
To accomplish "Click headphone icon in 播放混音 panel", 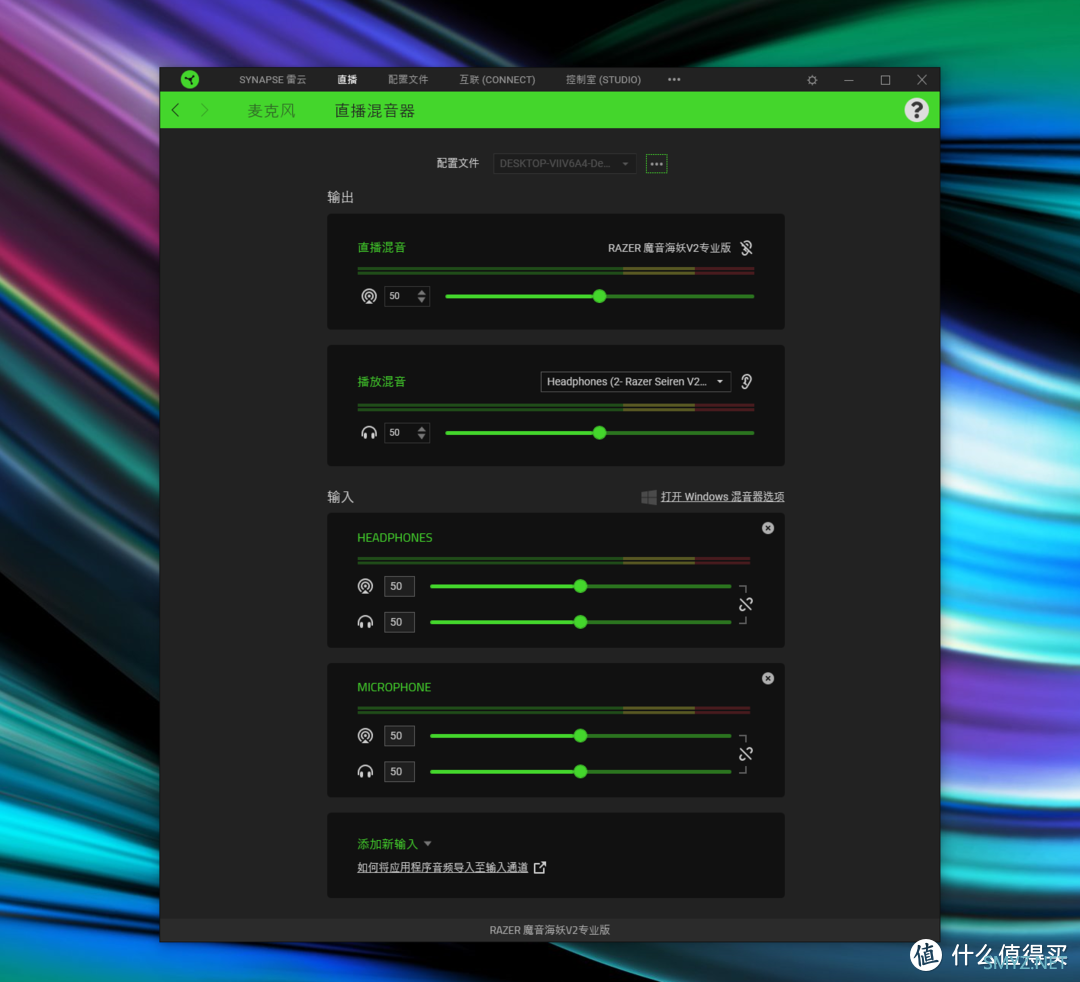I will 369,432.
